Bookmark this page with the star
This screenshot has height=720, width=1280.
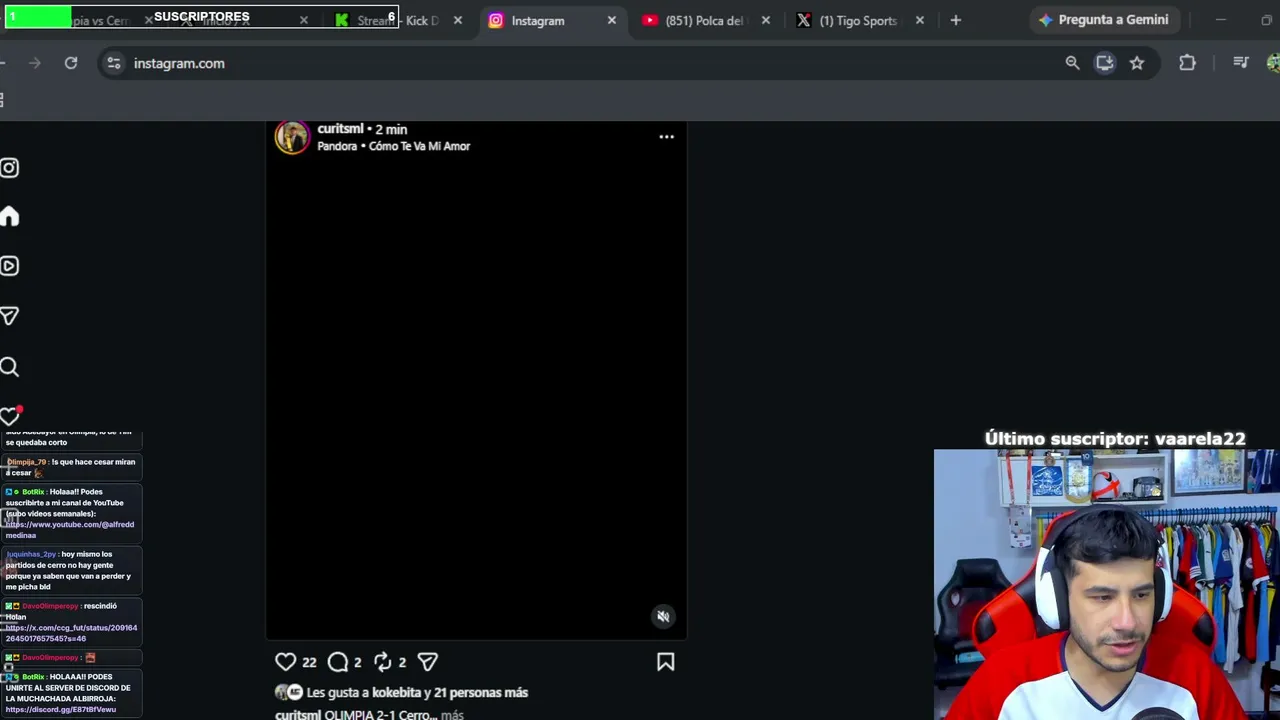pos(1137,63)
